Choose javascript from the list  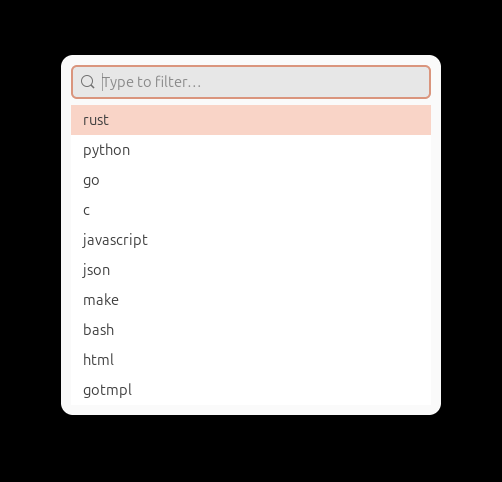coord(251,240)
